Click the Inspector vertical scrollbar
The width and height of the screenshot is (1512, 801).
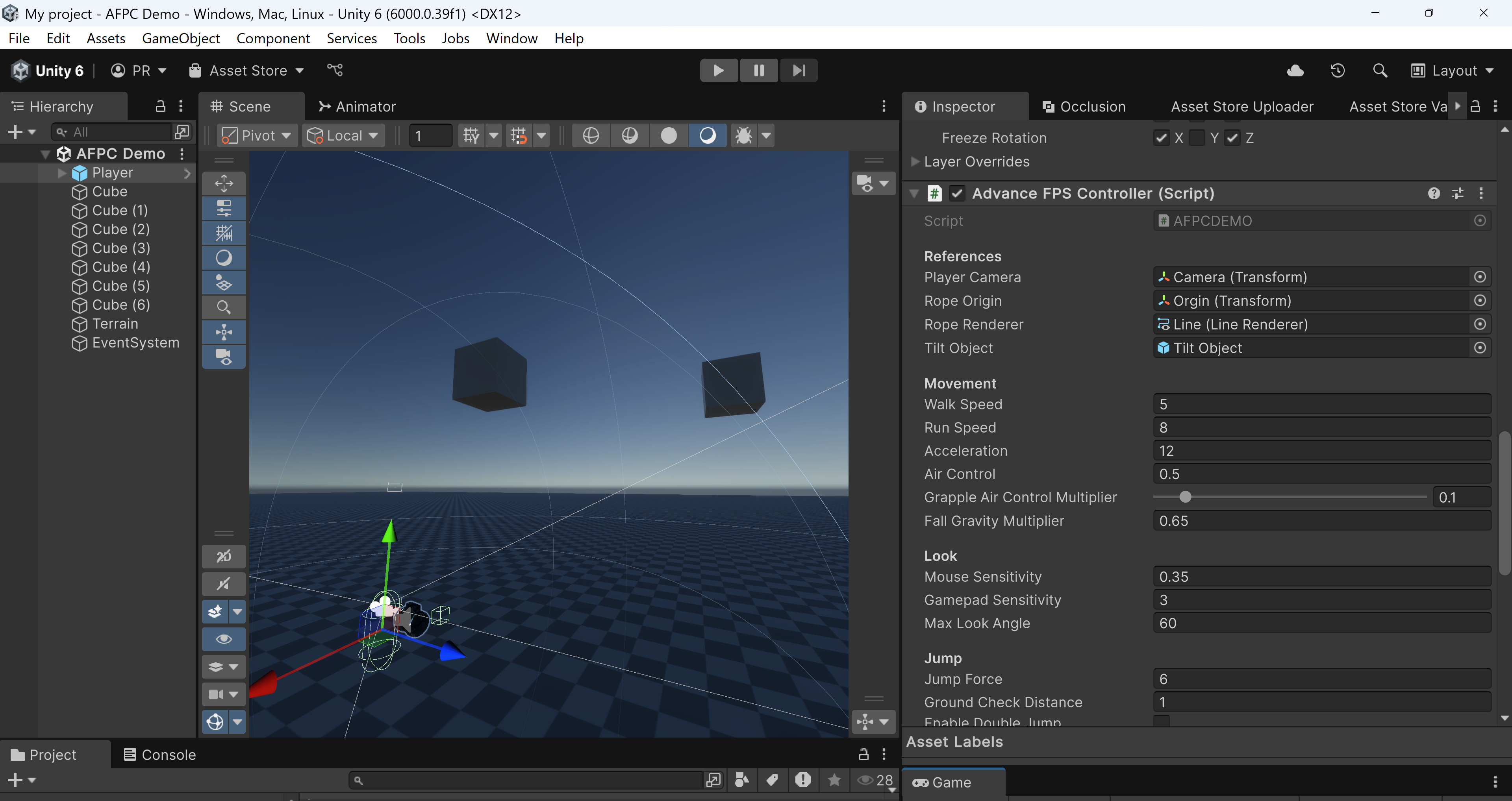point(1505,503)
